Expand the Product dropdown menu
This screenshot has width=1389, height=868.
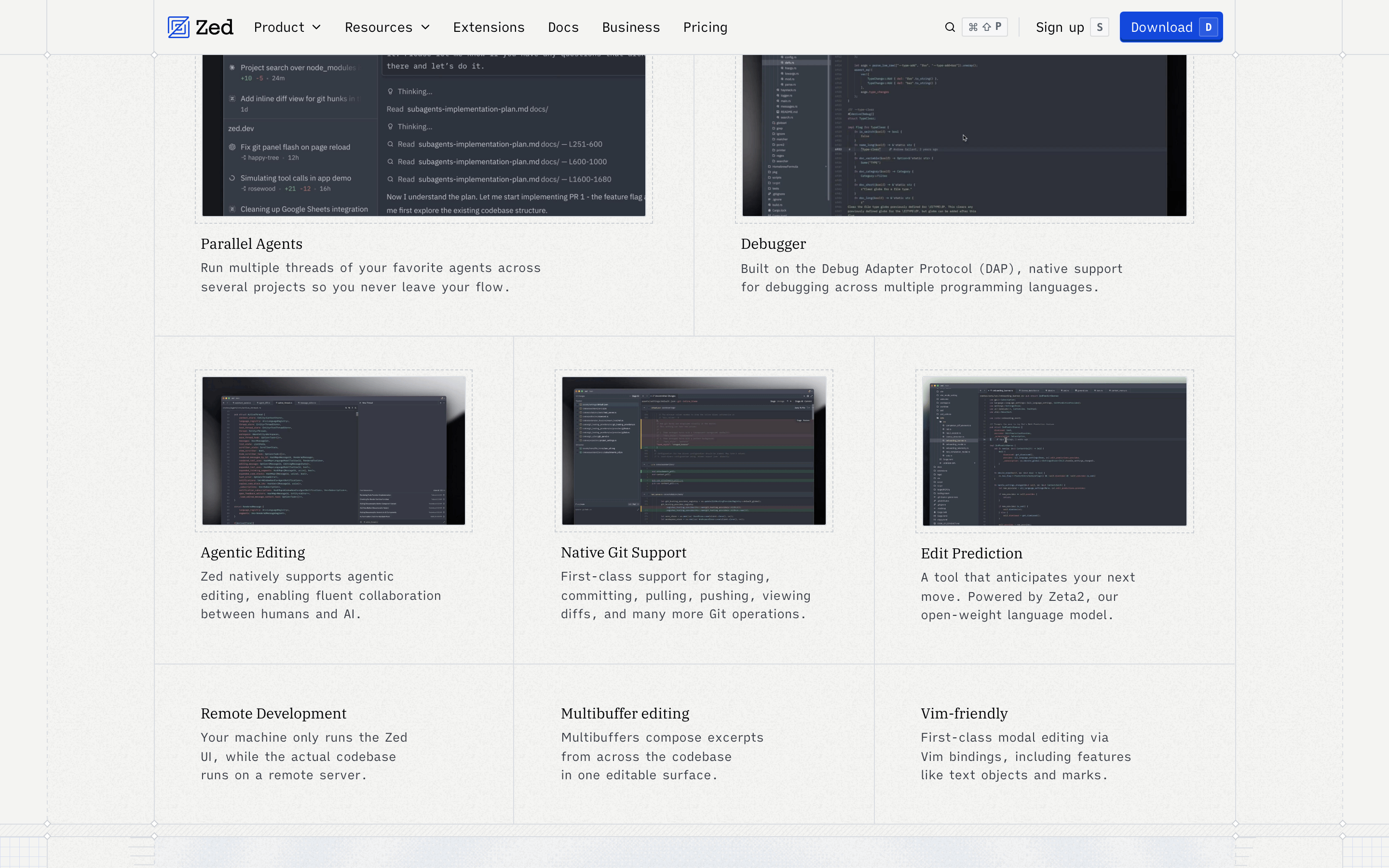click(x=287, y=27)
